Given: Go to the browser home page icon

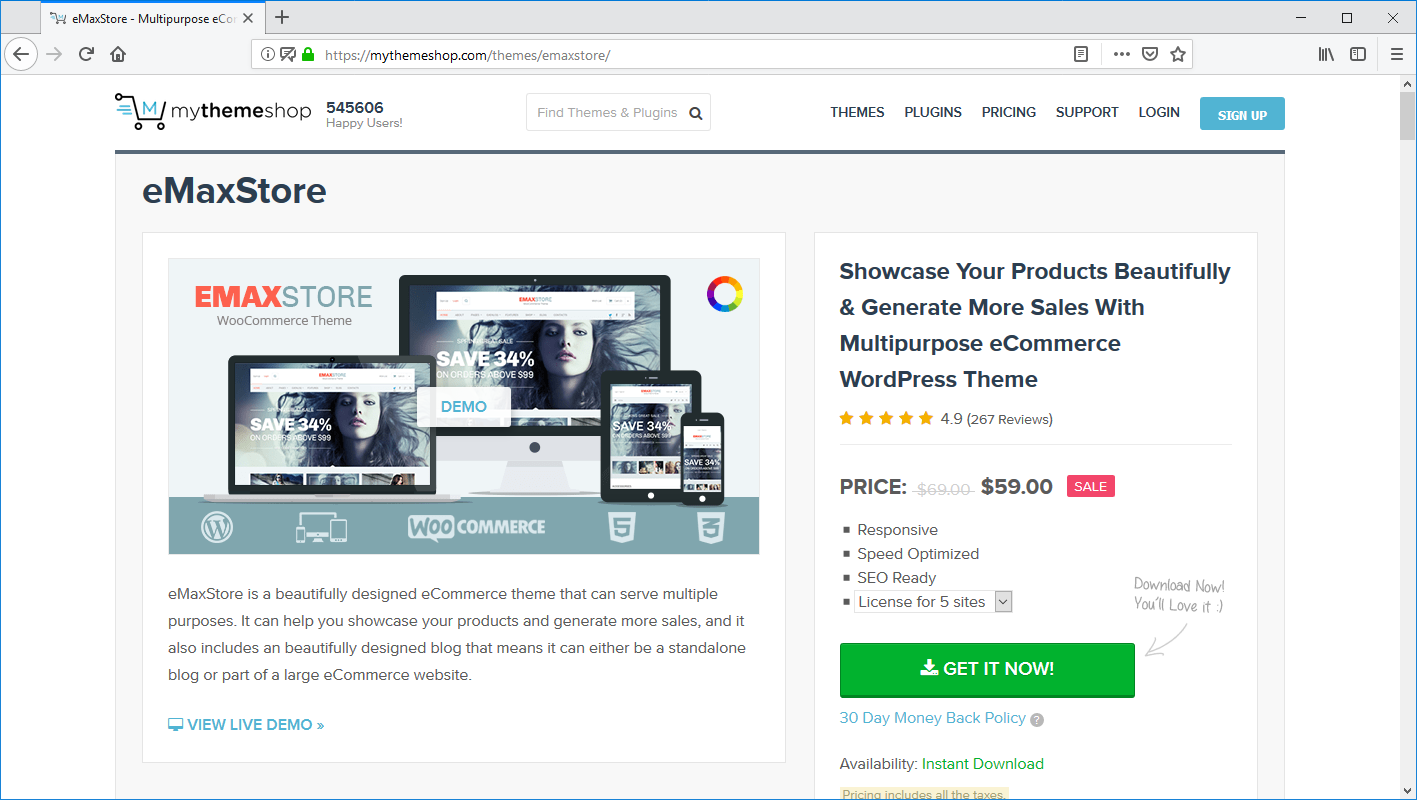Looking at the screenshot, I should coord(118,55).
